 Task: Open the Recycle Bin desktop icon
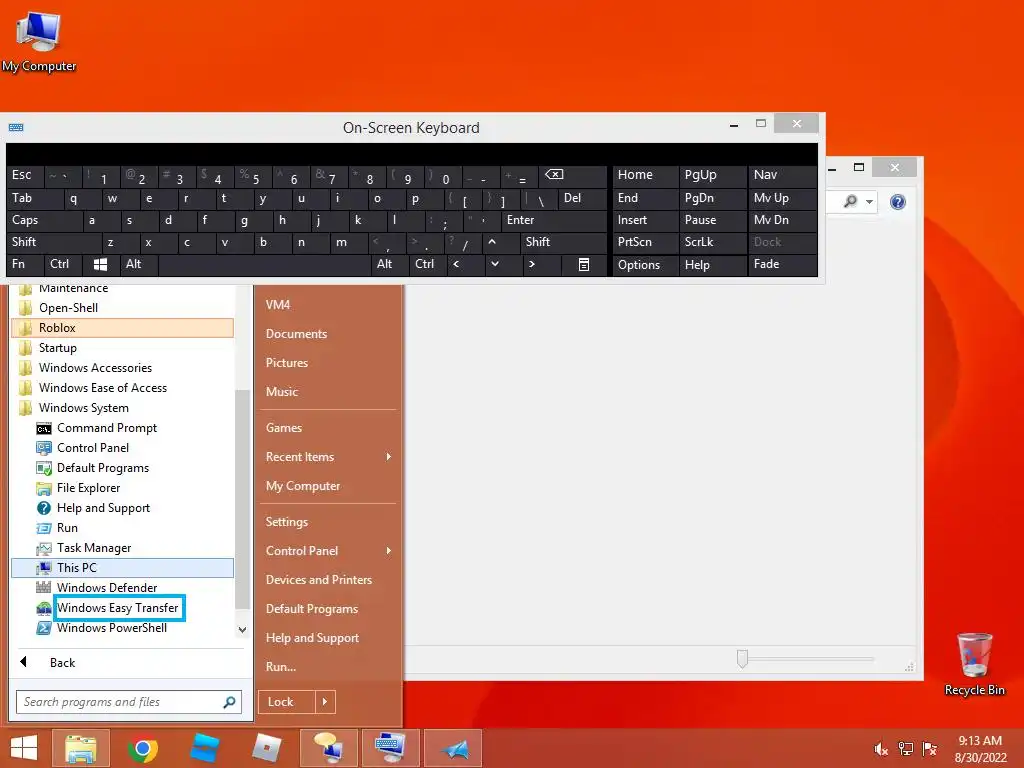[974, 664]
